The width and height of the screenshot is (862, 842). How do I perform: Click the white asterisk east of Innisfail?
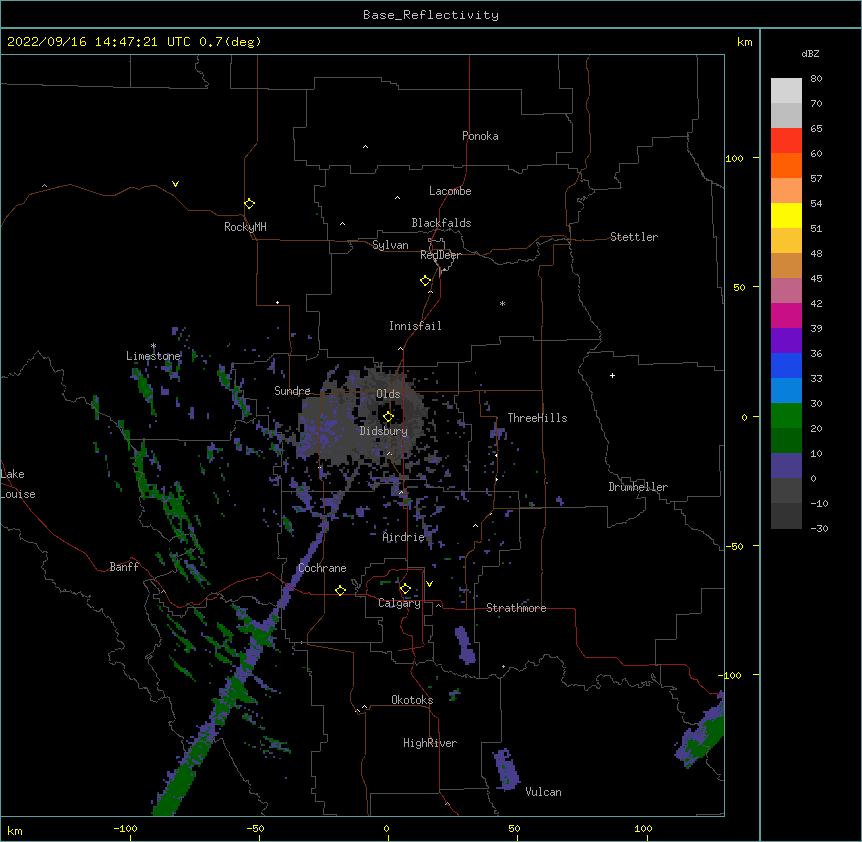pyautogui.click(x=502, y=303)
